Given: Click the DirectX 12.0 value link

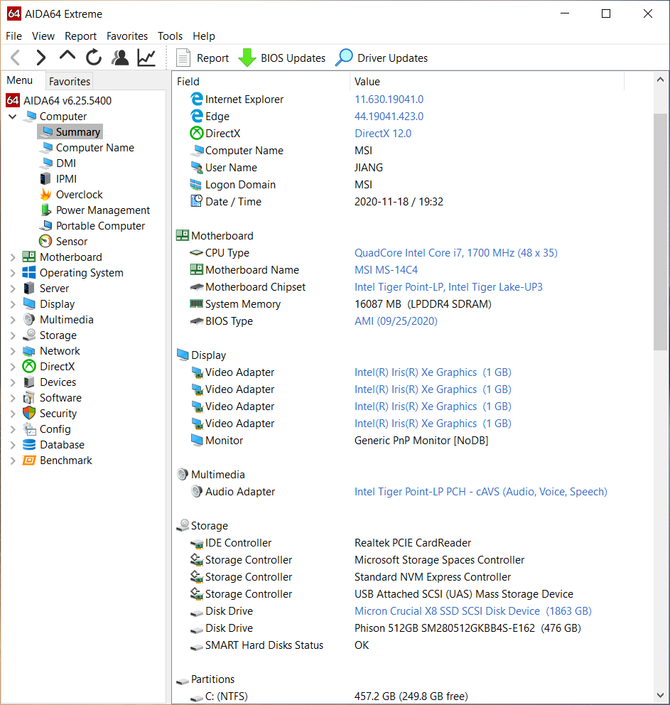Looking at the screenshot, I should pos(383,133).
